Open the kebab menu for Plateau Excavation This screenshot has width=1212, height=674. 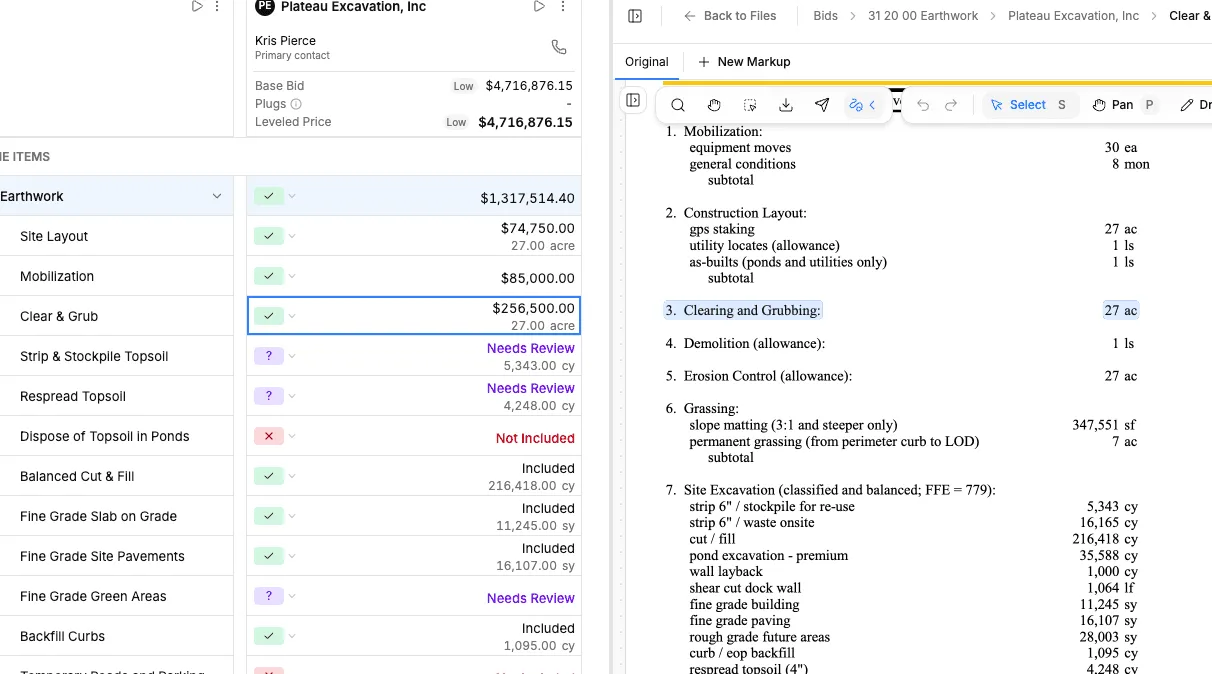click(563, 7)
